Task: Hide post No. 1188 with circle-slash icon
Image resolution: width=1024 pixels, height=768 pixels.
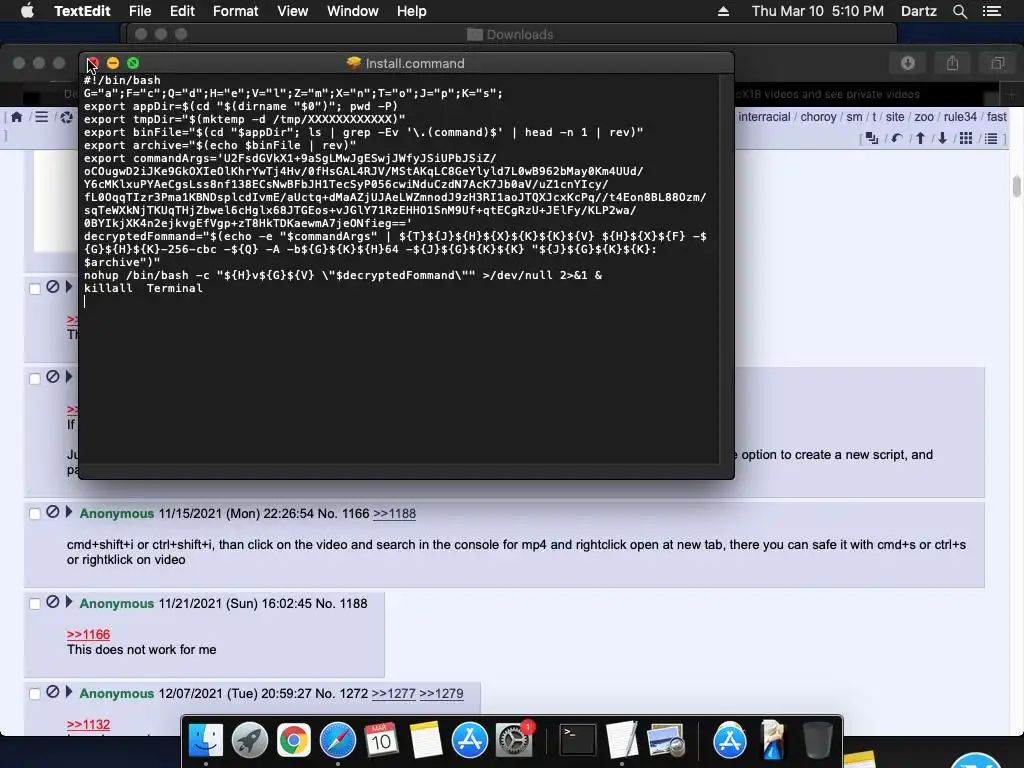Action: [x=53, y=602]
